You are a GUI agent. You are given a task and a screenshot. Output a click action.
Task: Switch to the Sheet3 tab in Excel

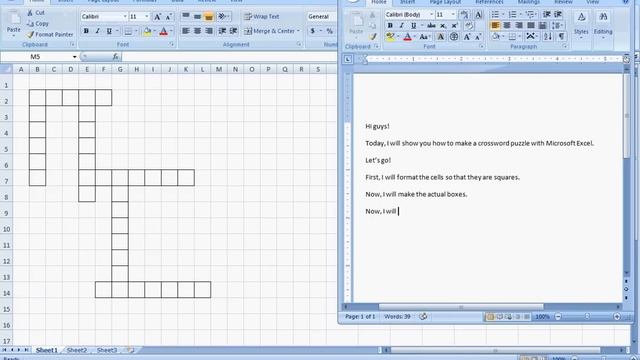click(x=107, y=350)
